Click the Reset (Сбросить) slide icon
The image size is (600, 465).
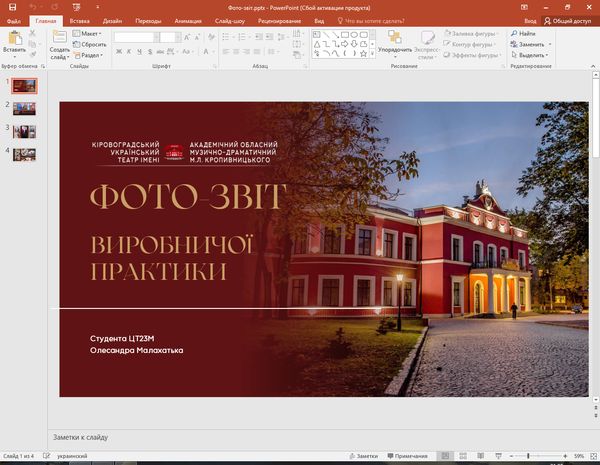tap(93, 45)
